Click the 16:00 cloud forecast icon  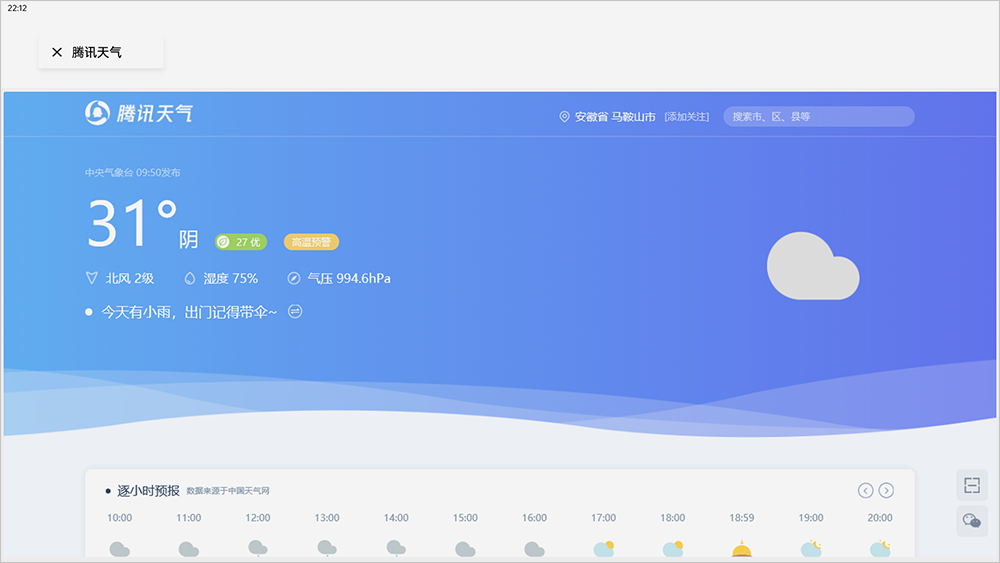point(534,549)
